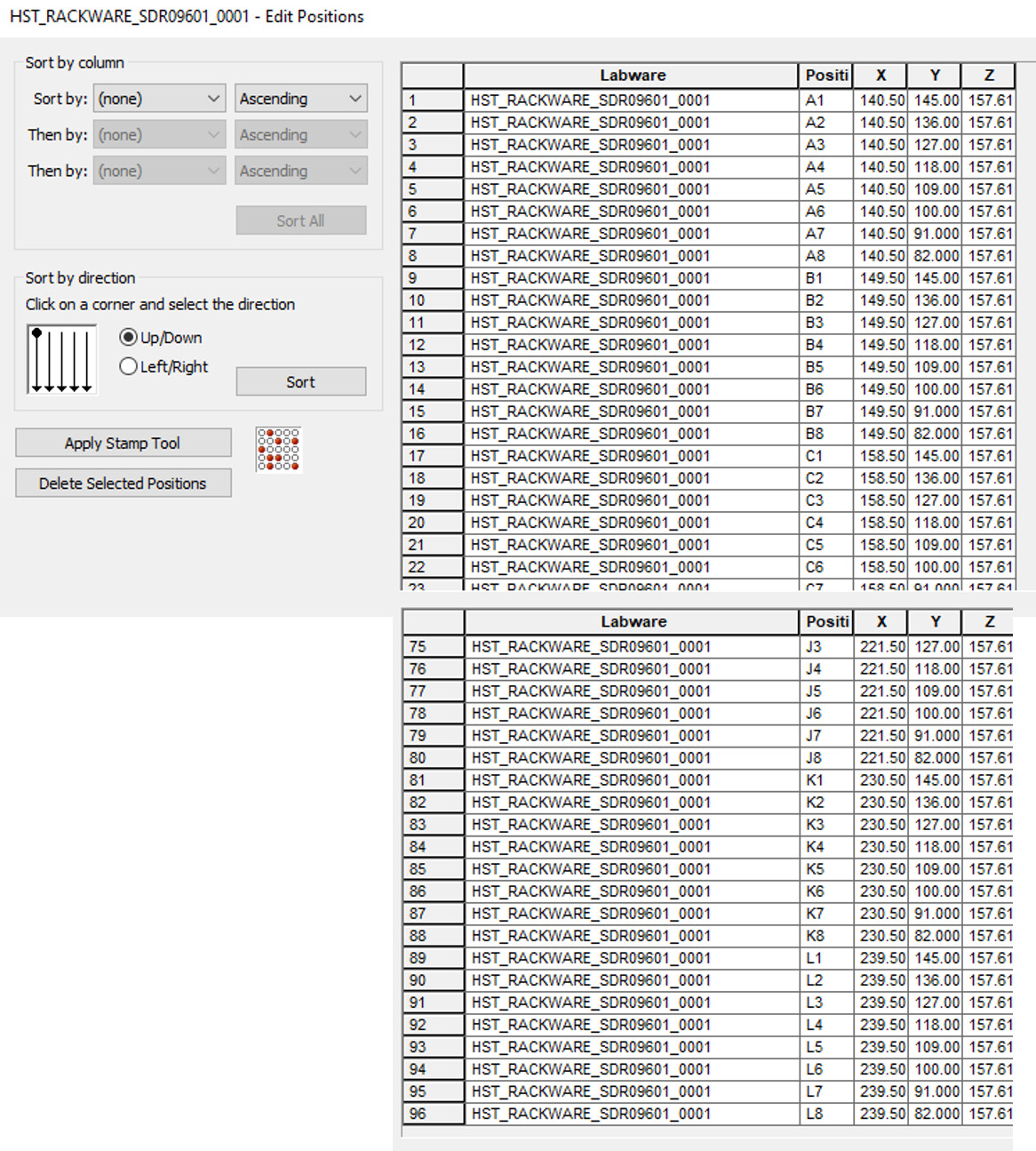Click the Z value 157.61 in row 84
The height and width of the screenshot is (1151, 1036).
click(989, 847)
